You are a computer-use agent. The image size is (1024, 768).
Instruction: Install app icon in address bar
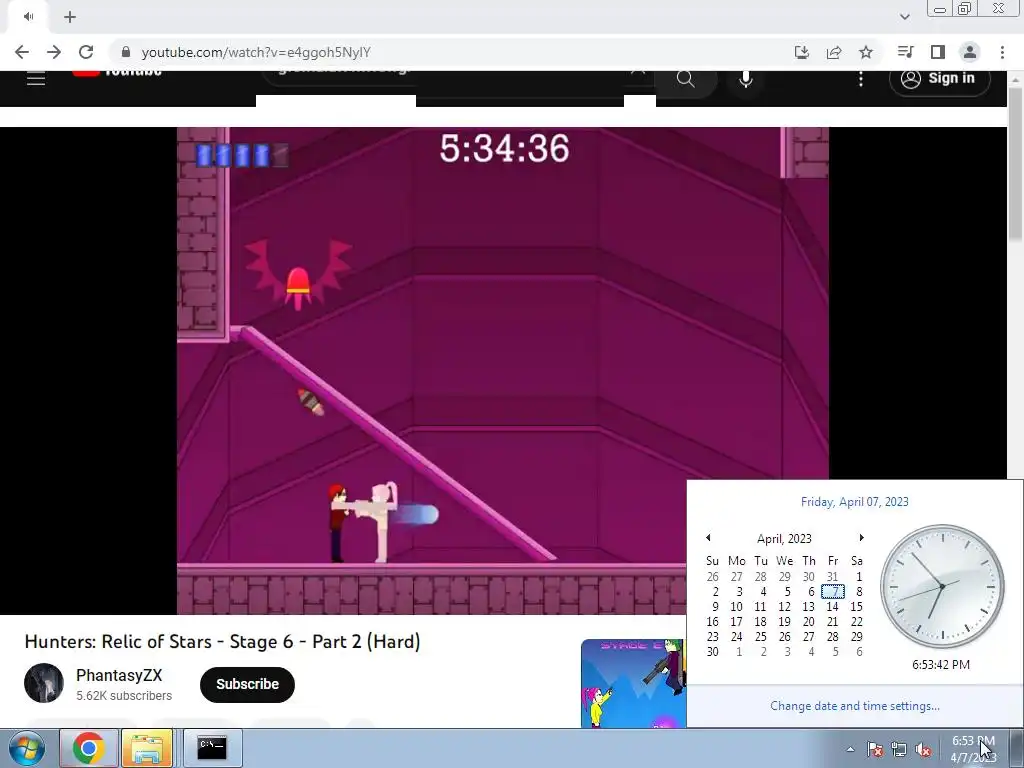(x=802, y=52)
